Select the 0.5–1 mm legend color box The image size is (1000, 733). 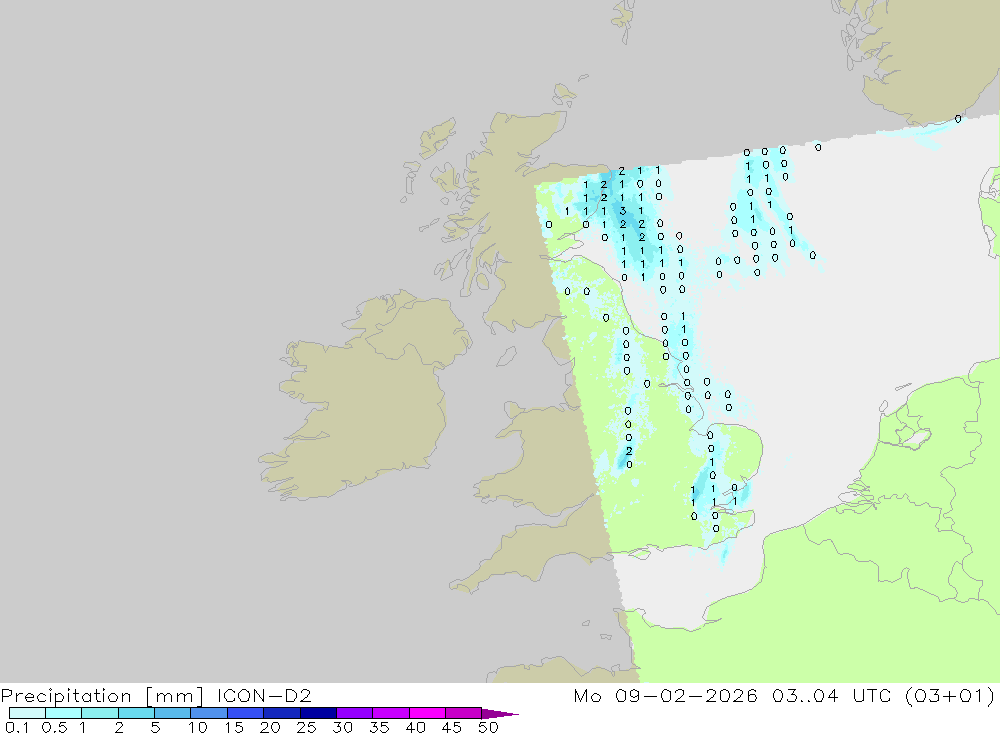coord(64,713)
